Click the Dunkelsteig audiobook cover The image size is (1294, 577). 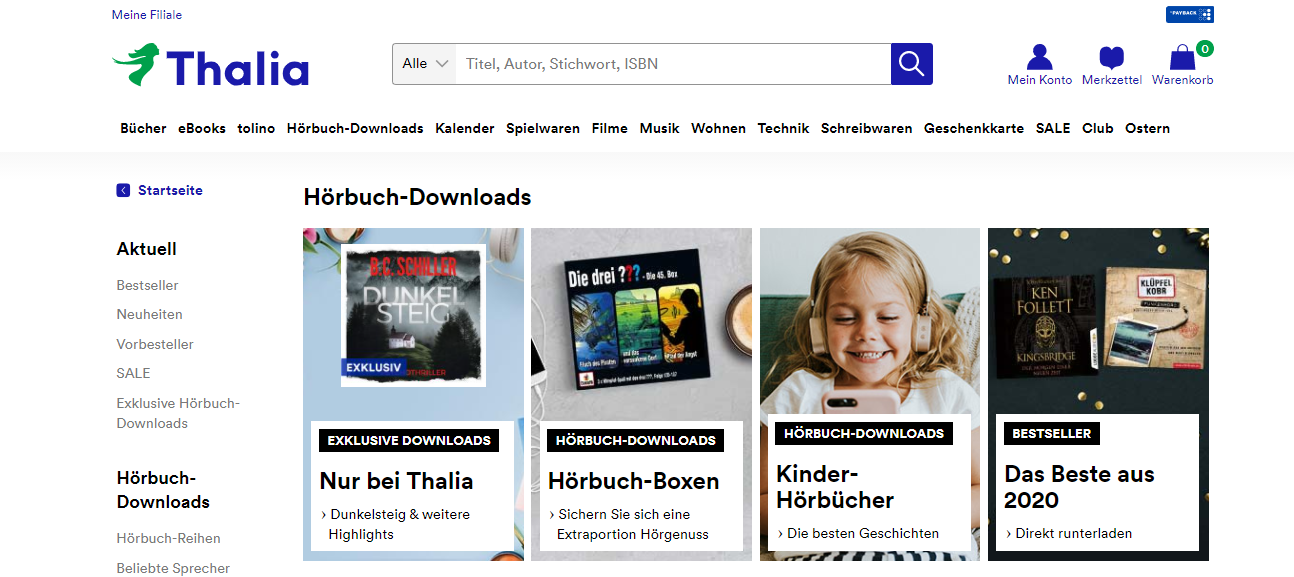click(x=413, y=315)
